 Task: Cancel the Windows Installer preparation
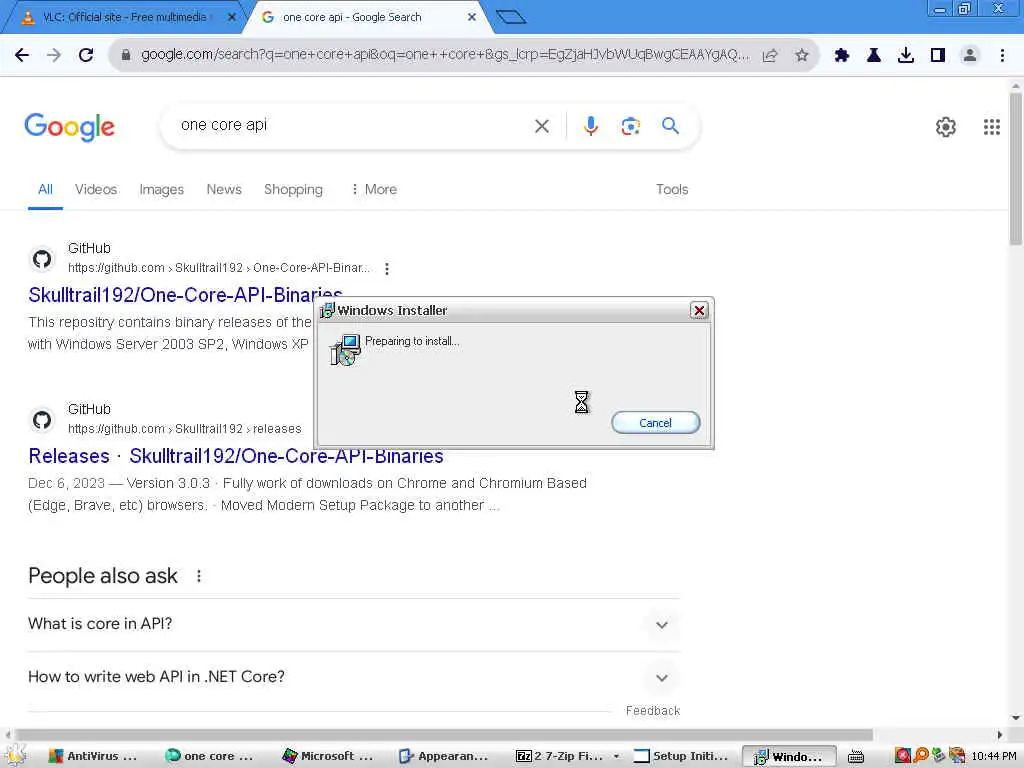[656, 423]
